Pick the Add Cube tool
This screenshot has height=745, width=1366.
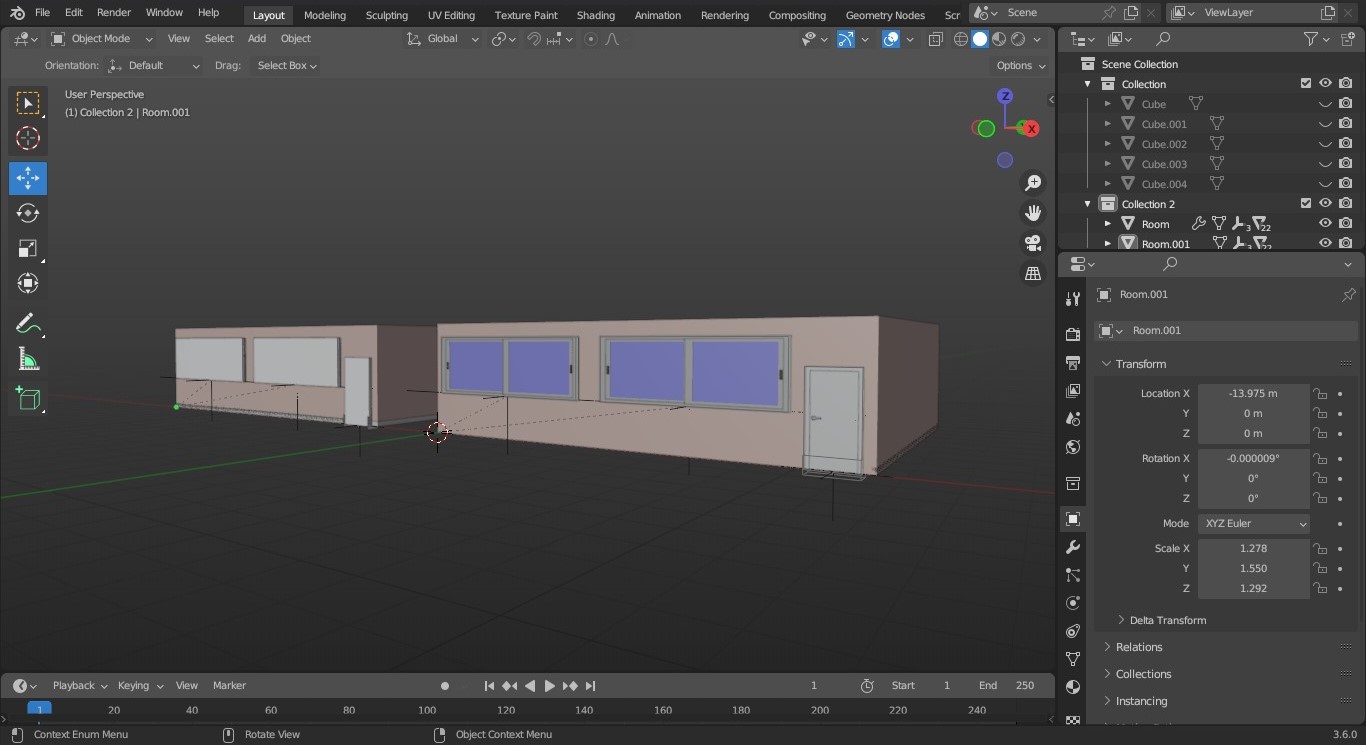(x=28, y=400)
